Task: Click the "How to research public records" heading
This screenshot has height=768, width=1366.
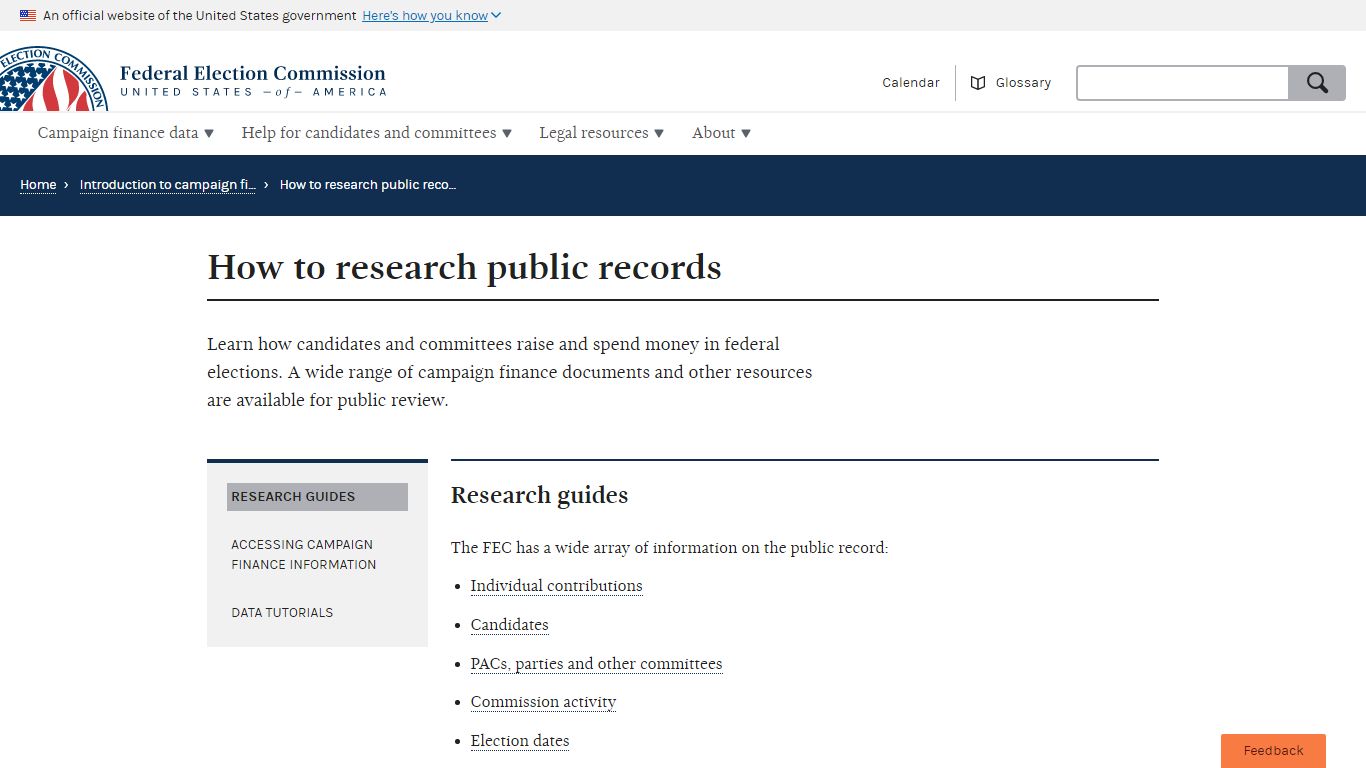Action: click(464, 267)
